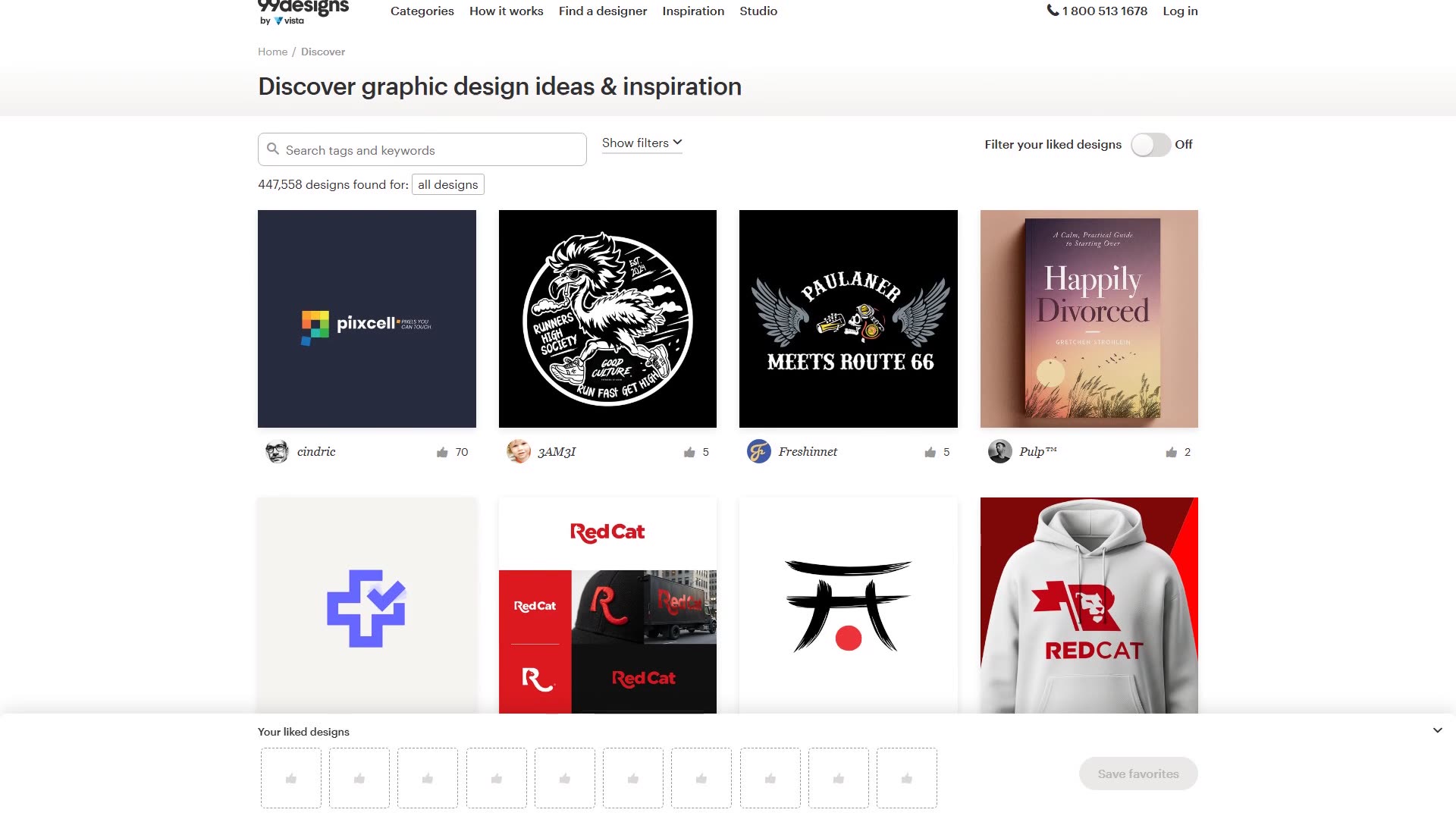This screenshot has height=819, width=1456.
Task: Click the magnifier icon in the search box
Action: click(x=273, y=149)
